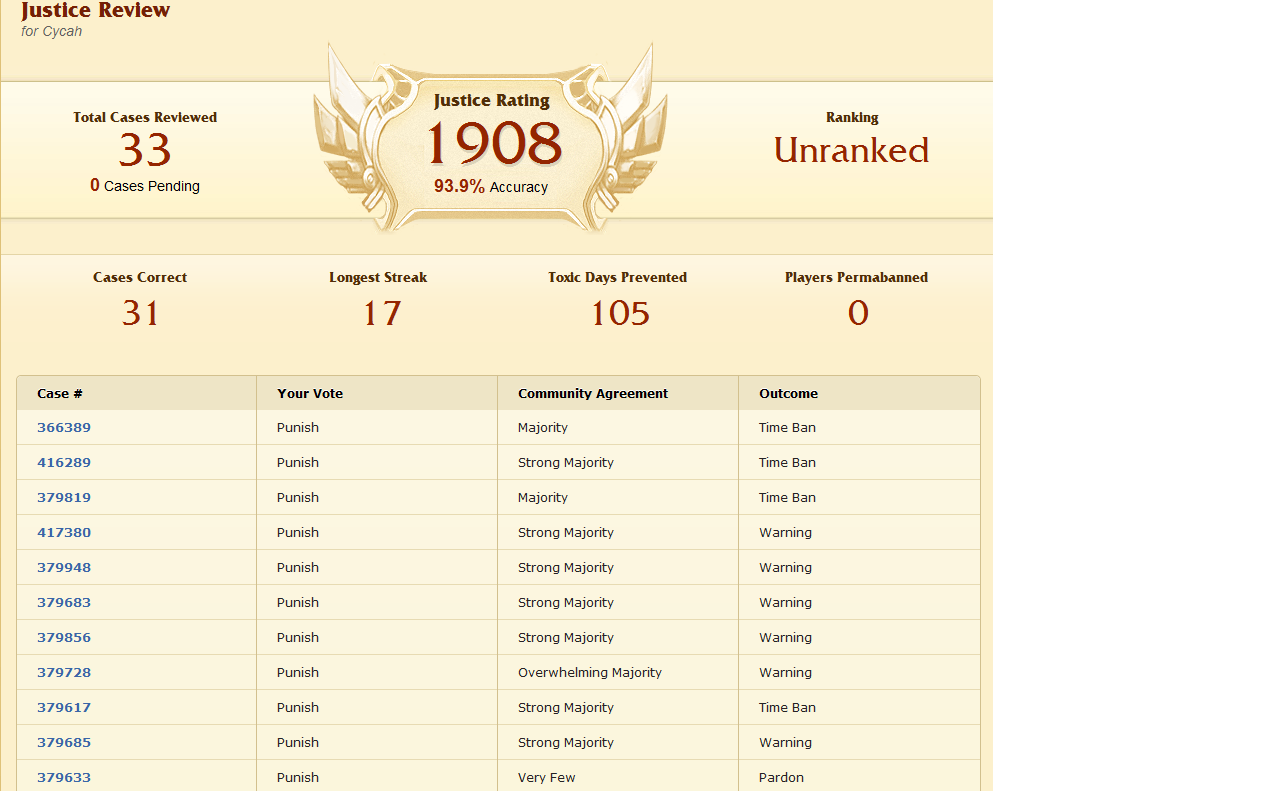Click the Toxic Days Prevented value

tap(619, 314)
